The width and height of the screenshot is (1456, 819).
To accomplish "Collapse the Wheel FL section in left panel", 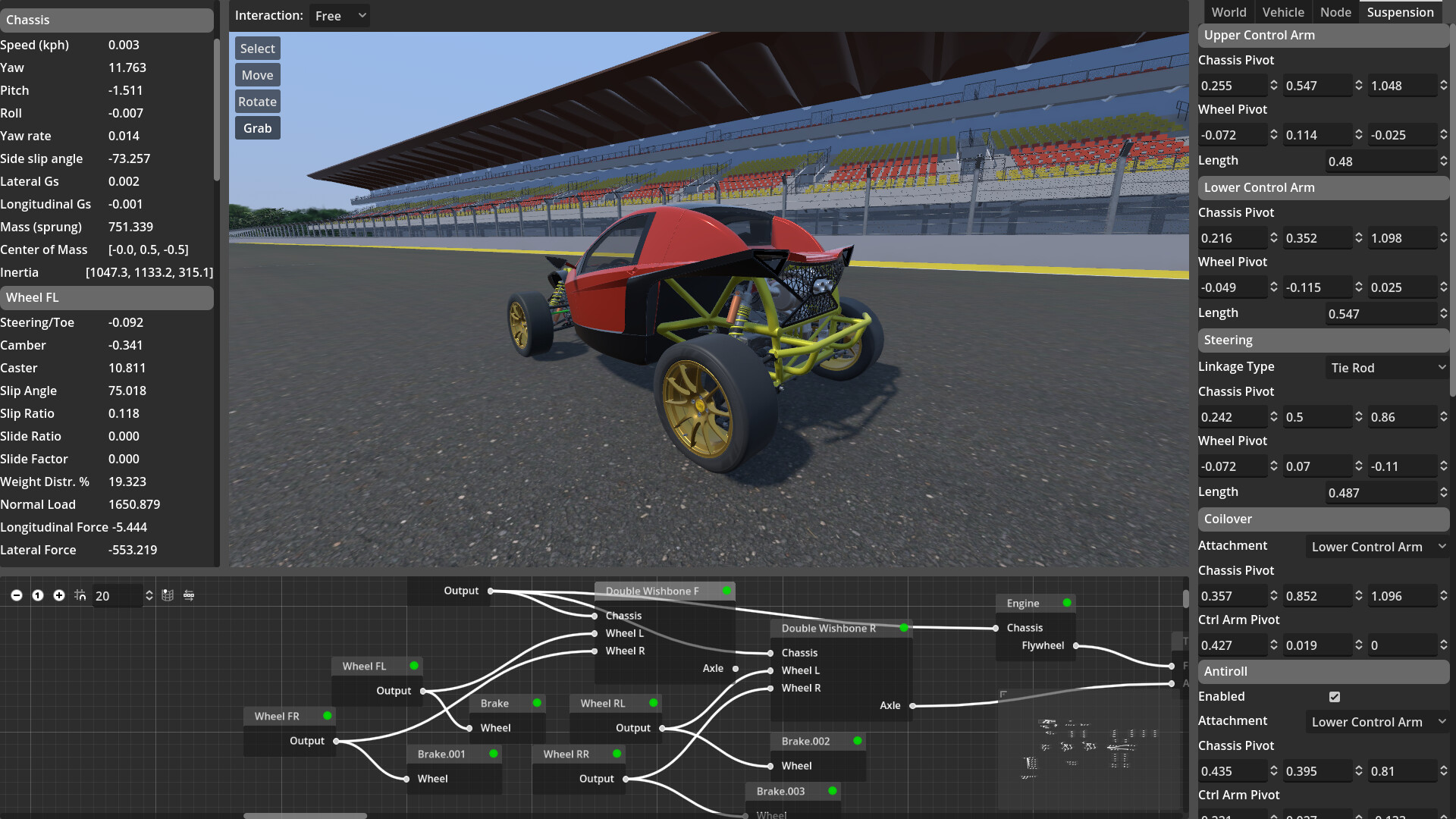I will pyautogui.click(x=107, y=297).
